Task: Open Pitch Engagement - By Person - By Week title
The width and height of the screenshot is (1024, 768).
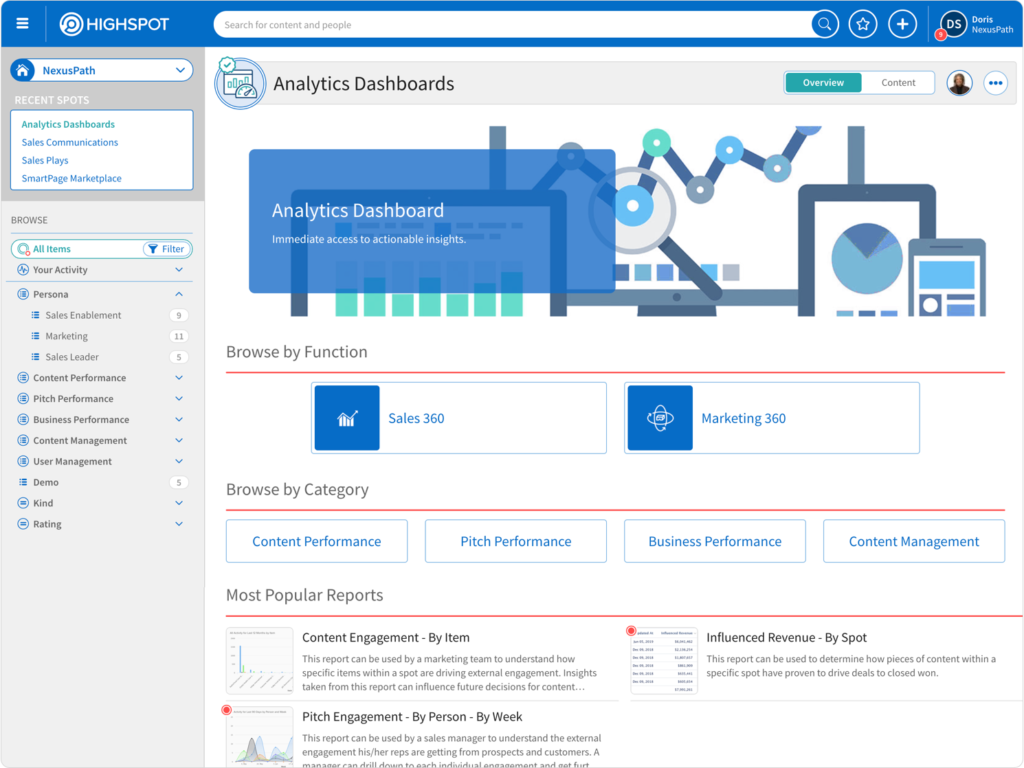Action: tap(412, 716)
